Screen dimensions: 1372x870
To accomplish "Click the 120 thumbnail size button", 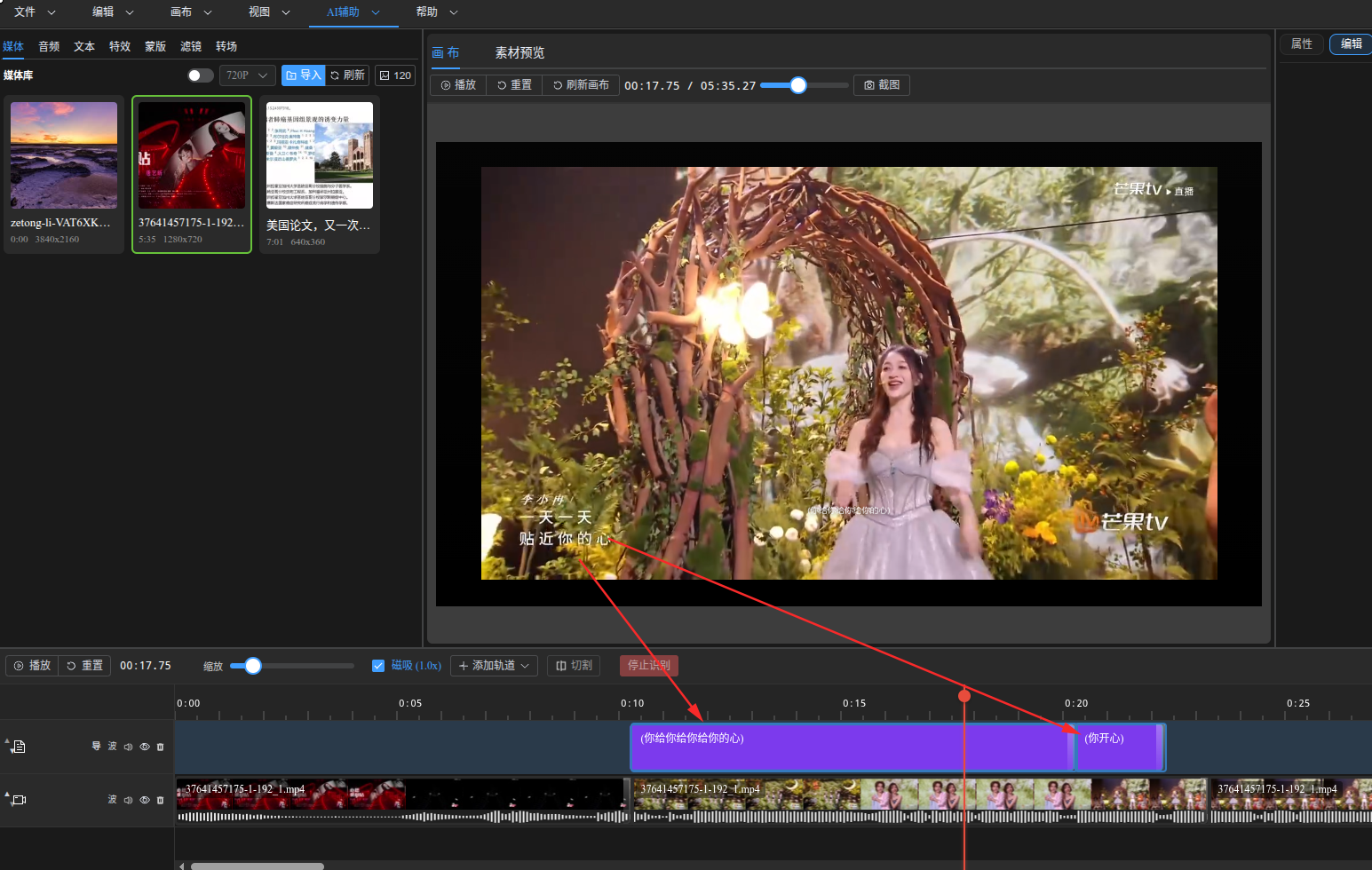I will (x=395, y=75).
